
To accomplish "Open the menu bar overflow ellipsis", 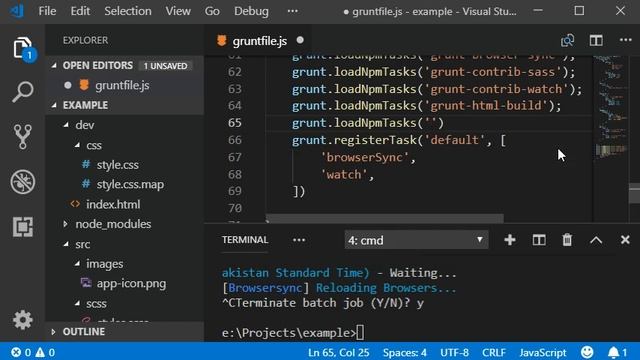I will [x=293, y=11].
